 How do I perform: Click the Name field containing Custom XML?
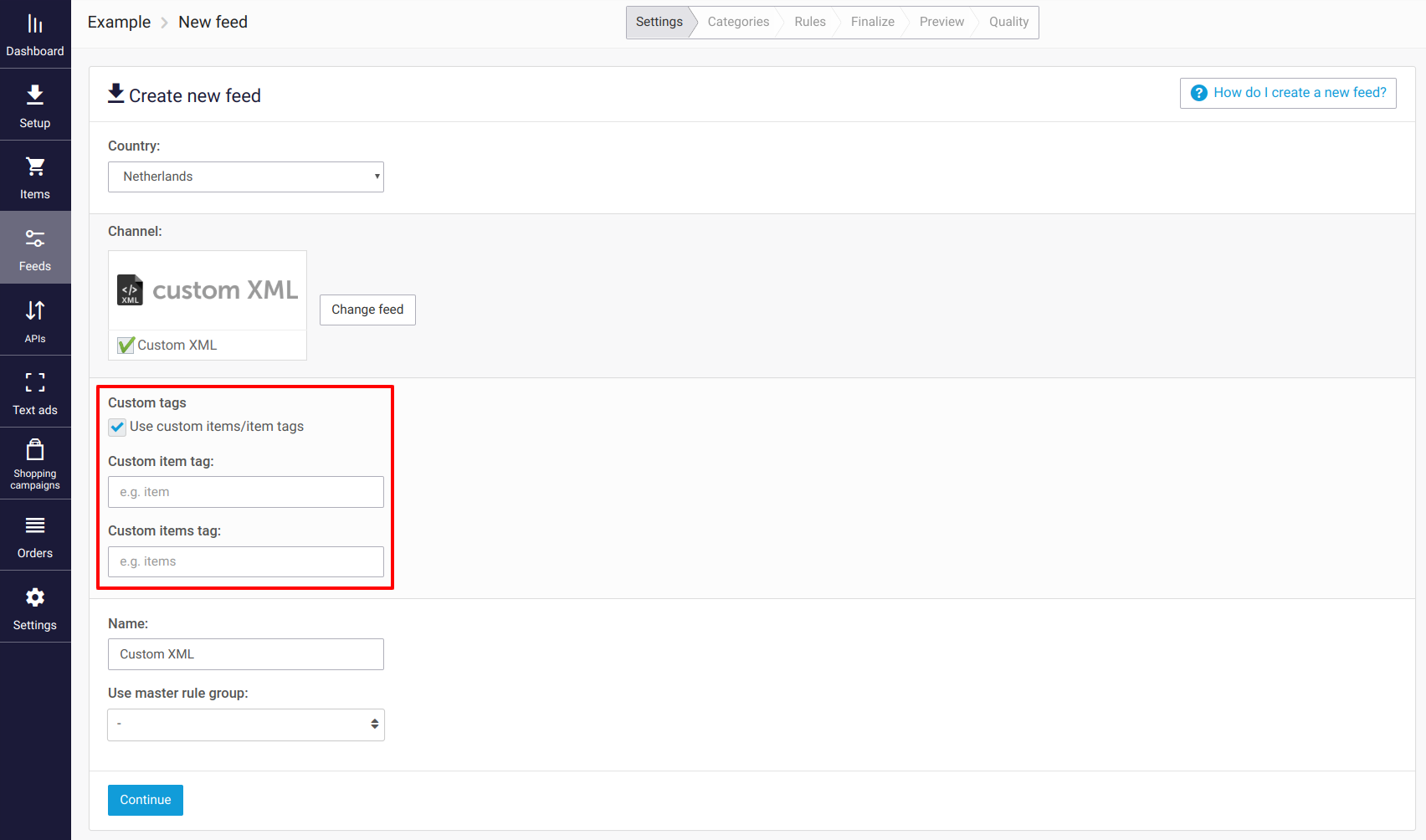click(x=246, y=654)
